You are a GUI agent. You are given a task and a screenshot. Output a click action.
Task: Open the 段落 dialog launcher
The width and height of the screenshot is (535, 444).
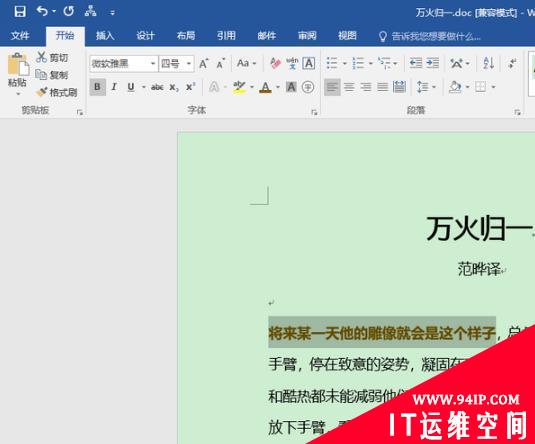517,112
